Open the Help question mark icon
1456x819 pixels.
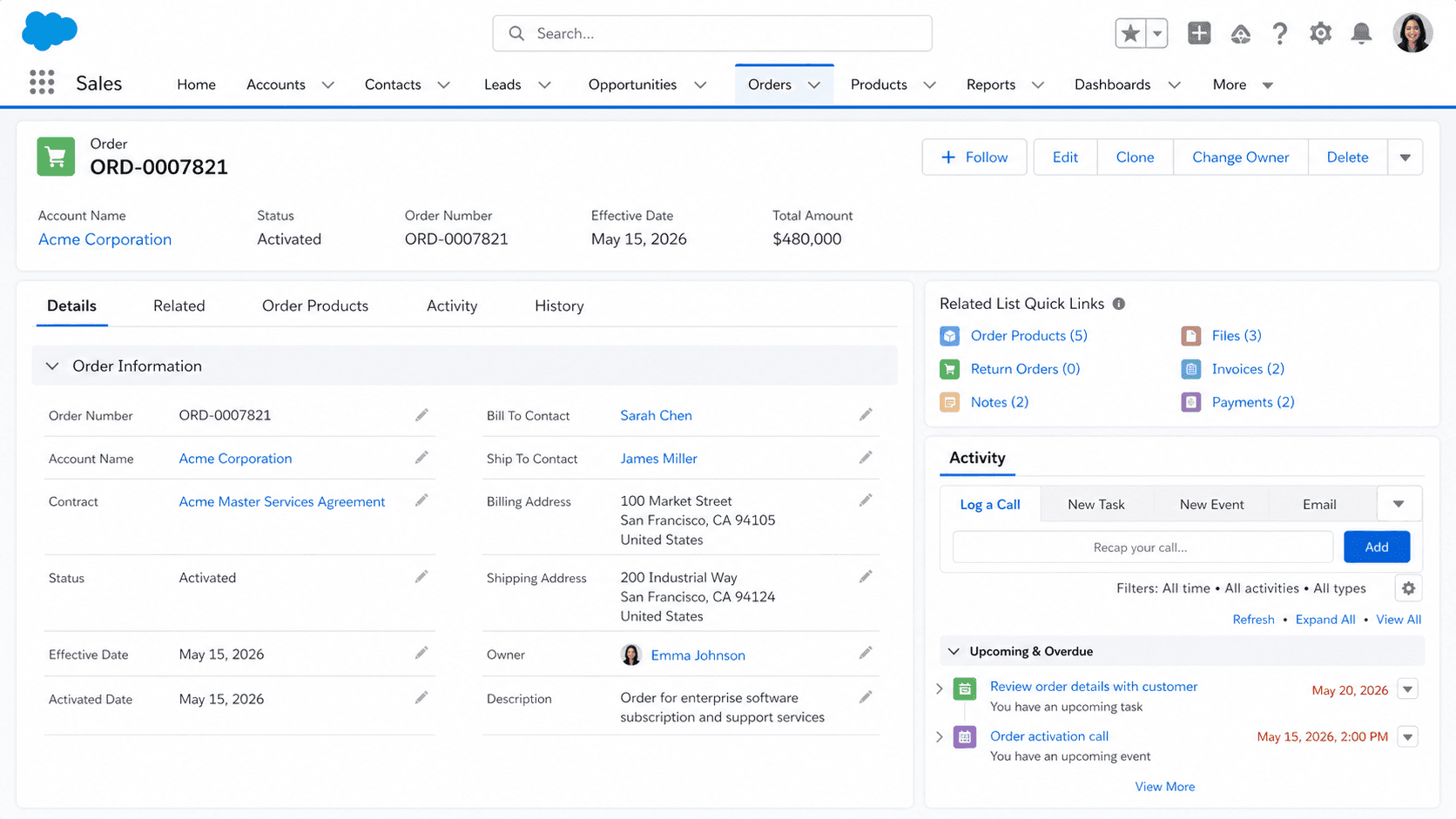click(1279, 33)
